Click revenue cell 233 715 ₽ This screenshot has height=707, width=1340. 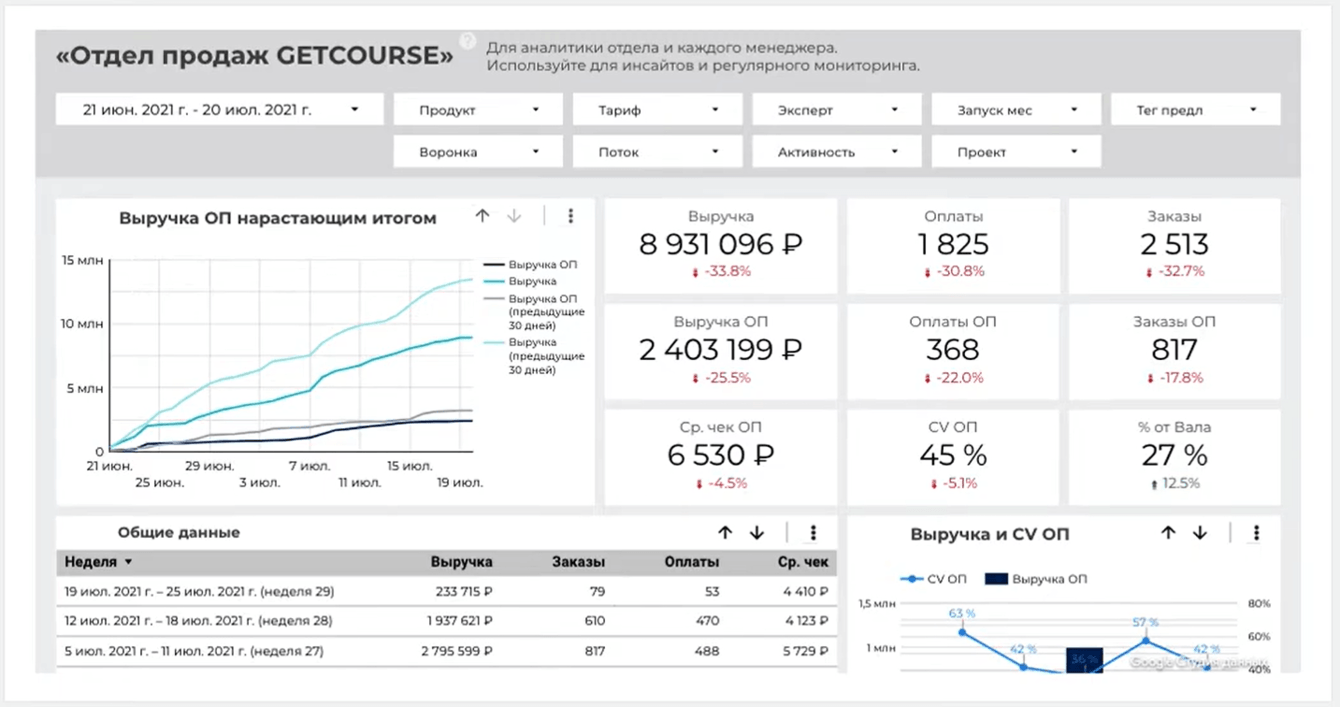(465, 591)
